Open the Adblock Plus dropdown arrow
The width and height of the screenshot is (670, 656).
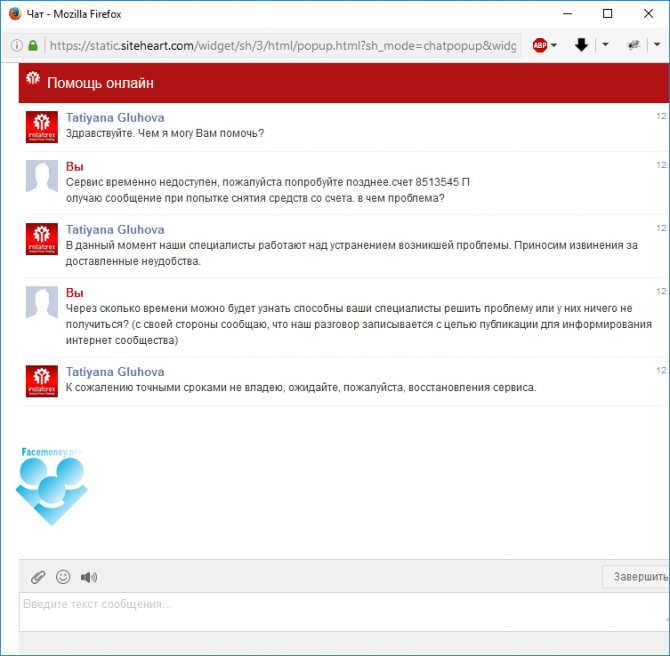(554, 45)
